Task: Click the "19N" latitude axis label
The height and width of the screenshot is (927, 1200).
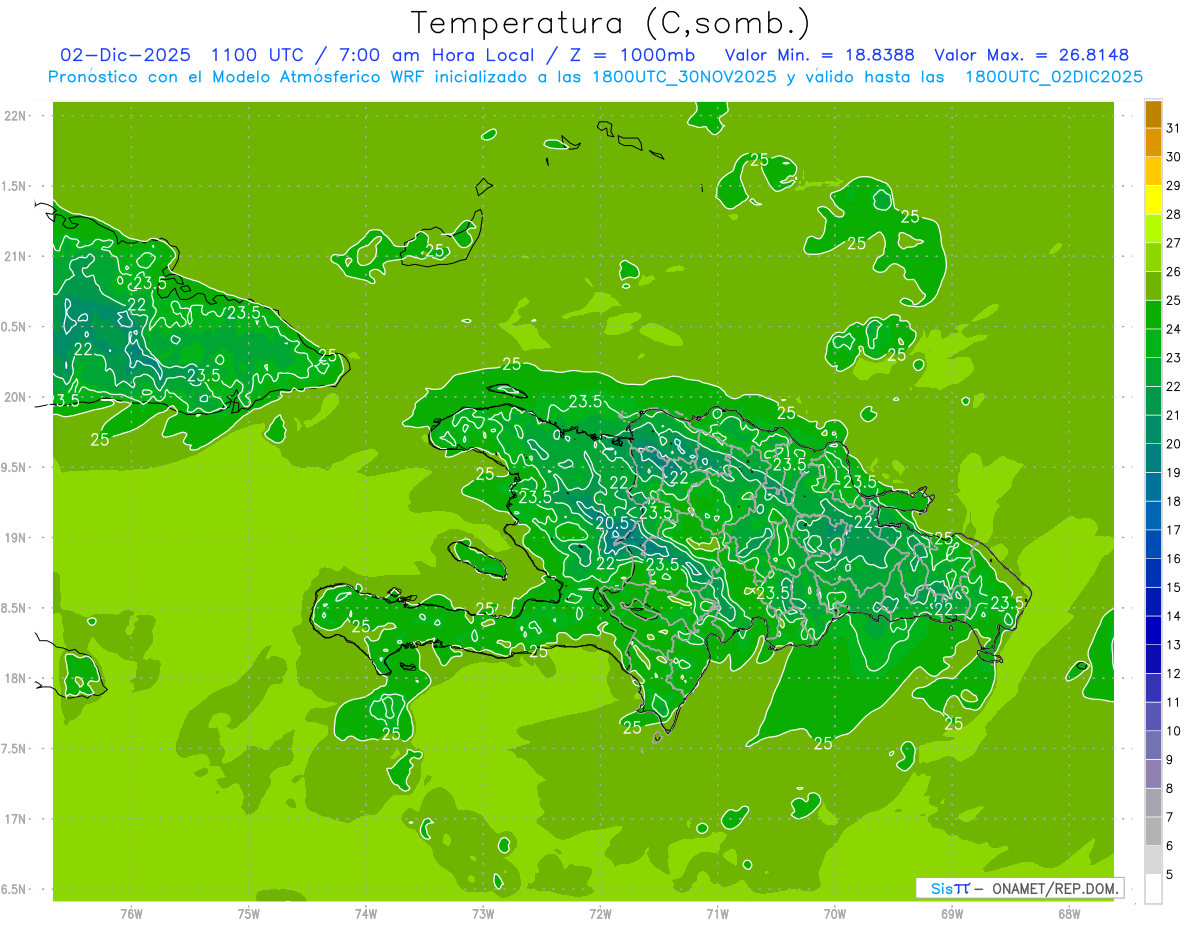Action: click(16, 538)
